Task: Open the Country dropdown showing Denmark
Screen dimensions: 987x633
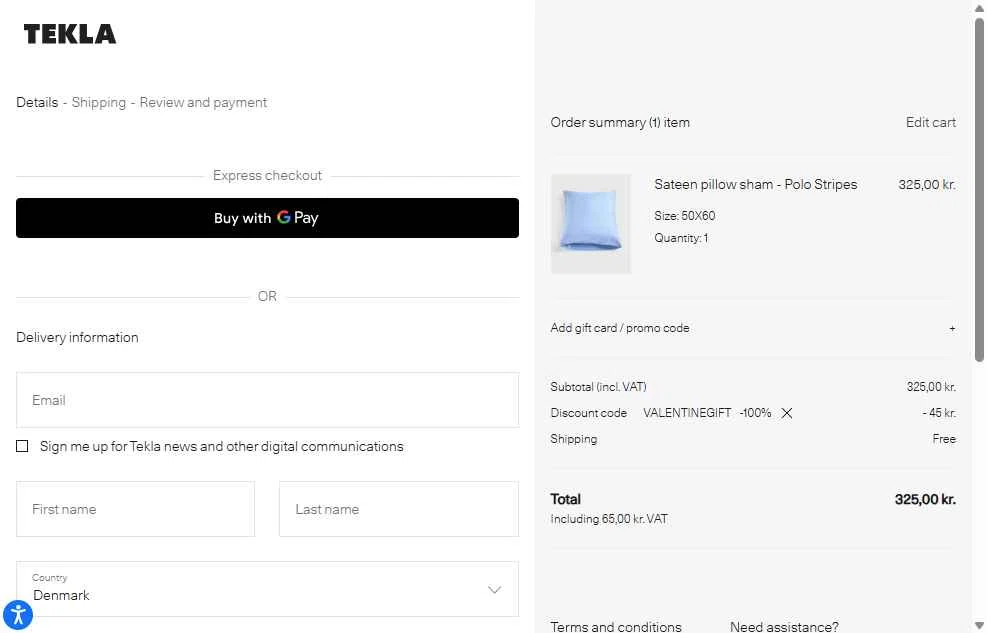Action: point(268,589)
